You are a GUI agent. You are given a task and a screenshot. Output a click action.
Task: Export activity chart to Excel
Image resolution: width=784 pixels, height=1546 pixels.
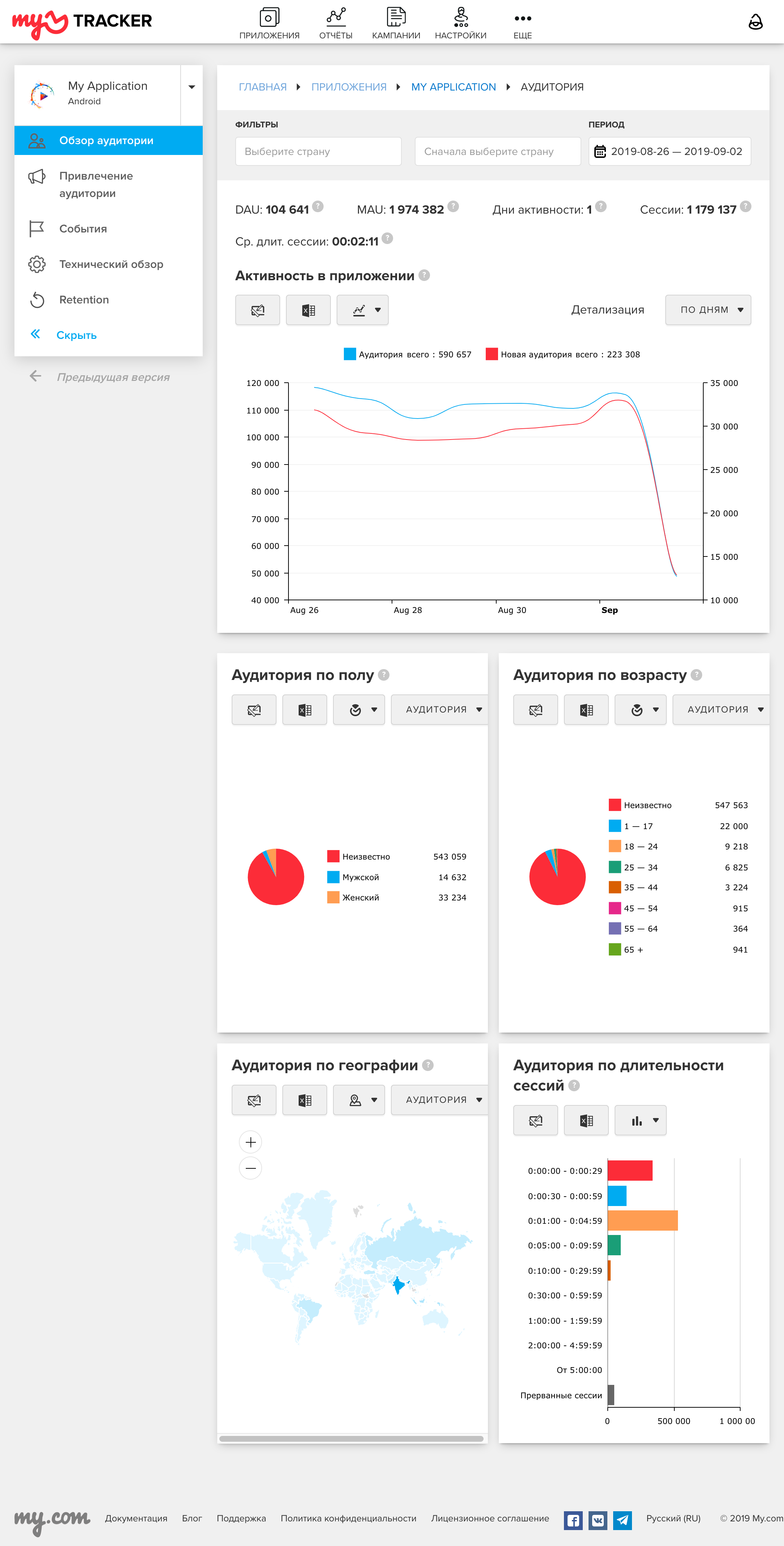pos(308,310)
